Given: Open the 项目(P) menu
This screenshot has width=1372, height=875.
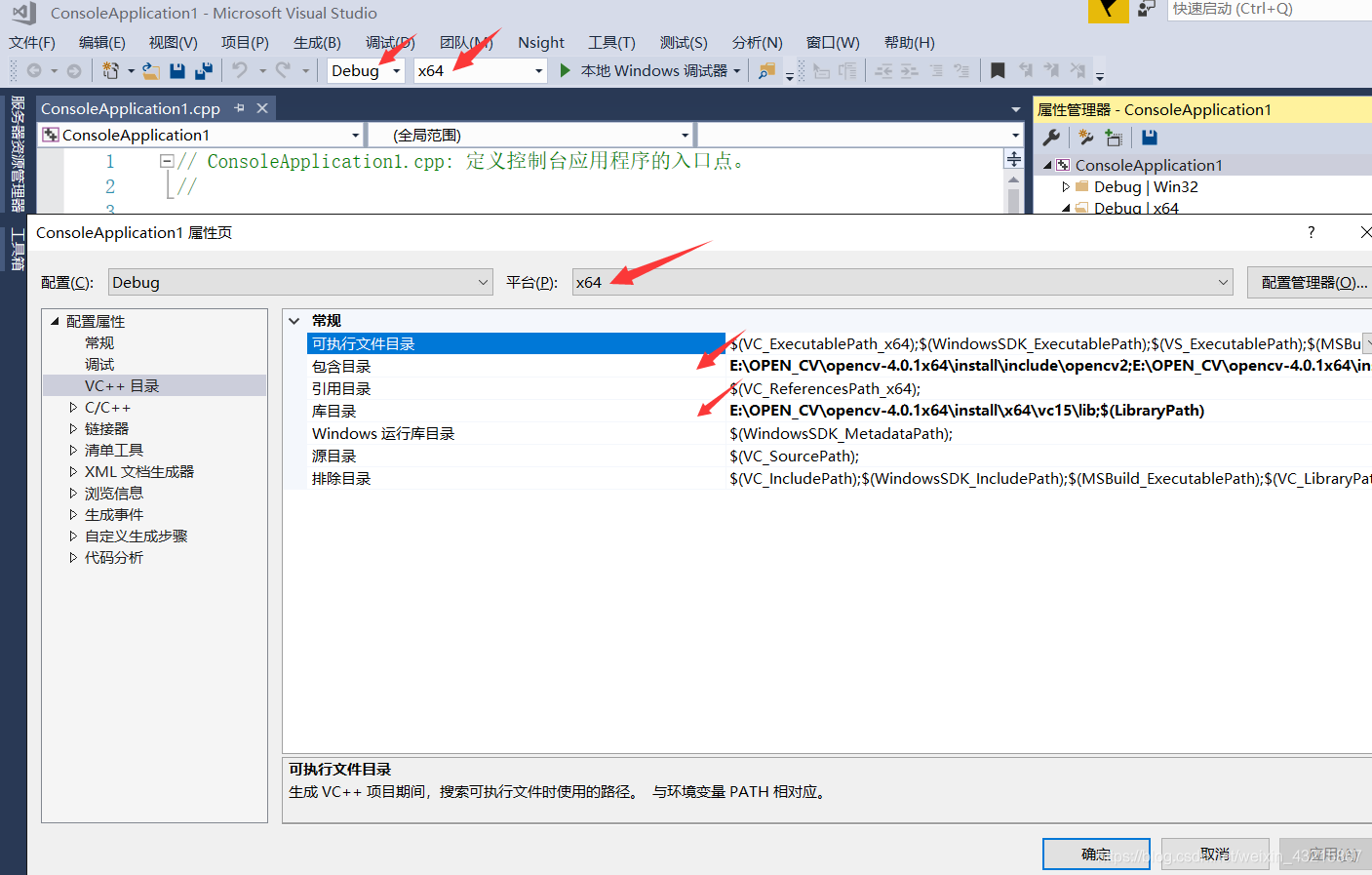Looking at the screenshot, I should [x=245, y=42].
